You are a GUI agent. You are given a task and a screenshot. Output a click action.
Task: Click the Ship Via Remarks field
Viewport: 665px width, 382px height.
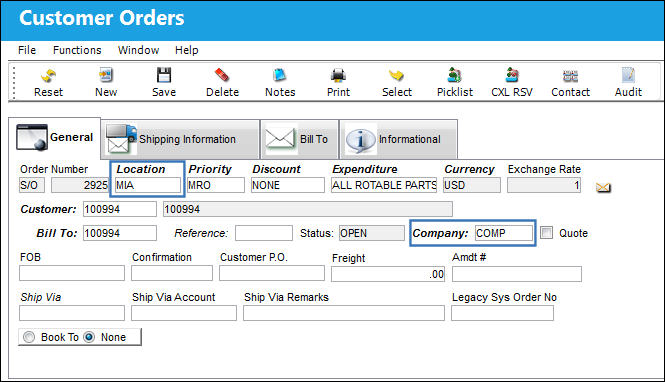344,313
